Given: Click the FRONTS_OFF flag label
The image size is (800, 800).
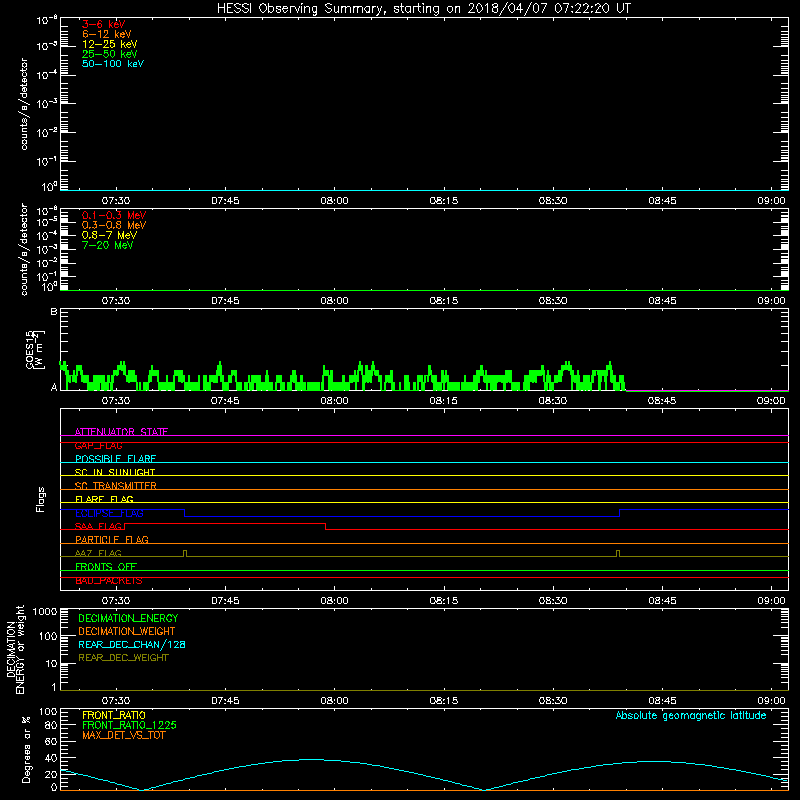Looking at the screenshot, I should click(106, 567).
